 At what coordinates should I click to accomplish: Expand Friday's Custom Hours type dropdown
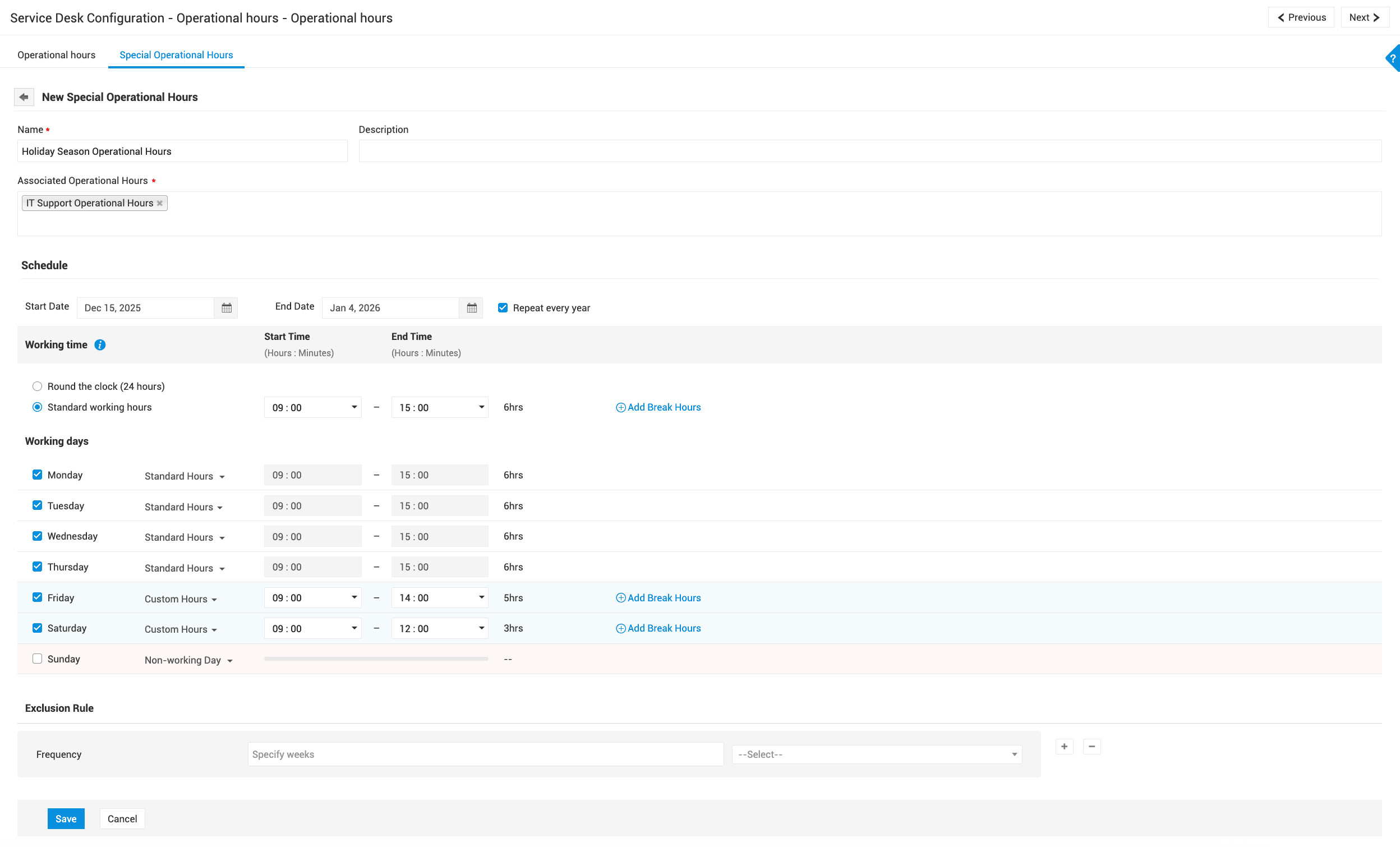point(181,599)
